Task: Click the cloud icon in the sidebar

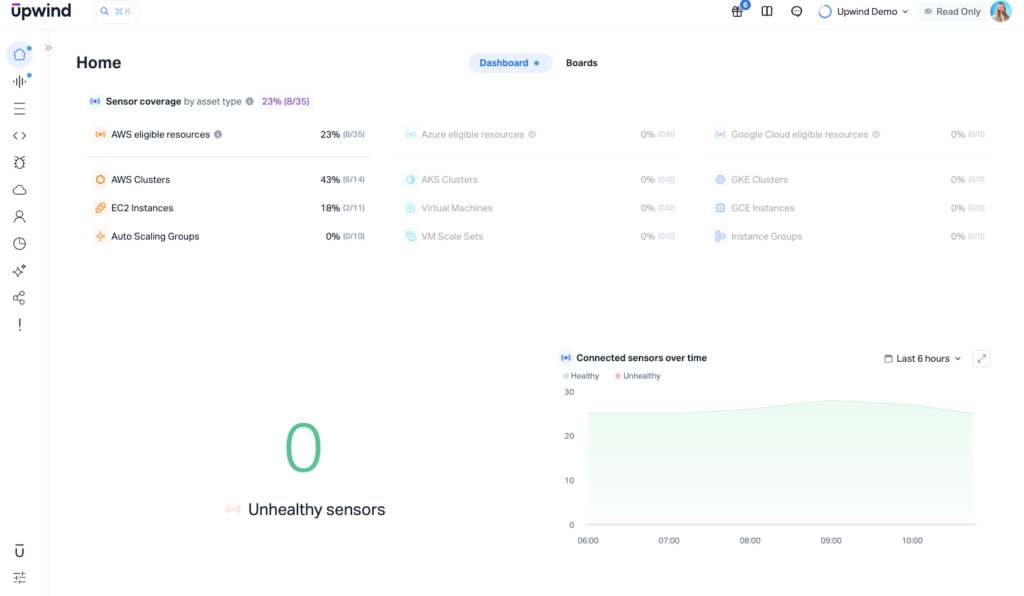Action: click(19, 190)
